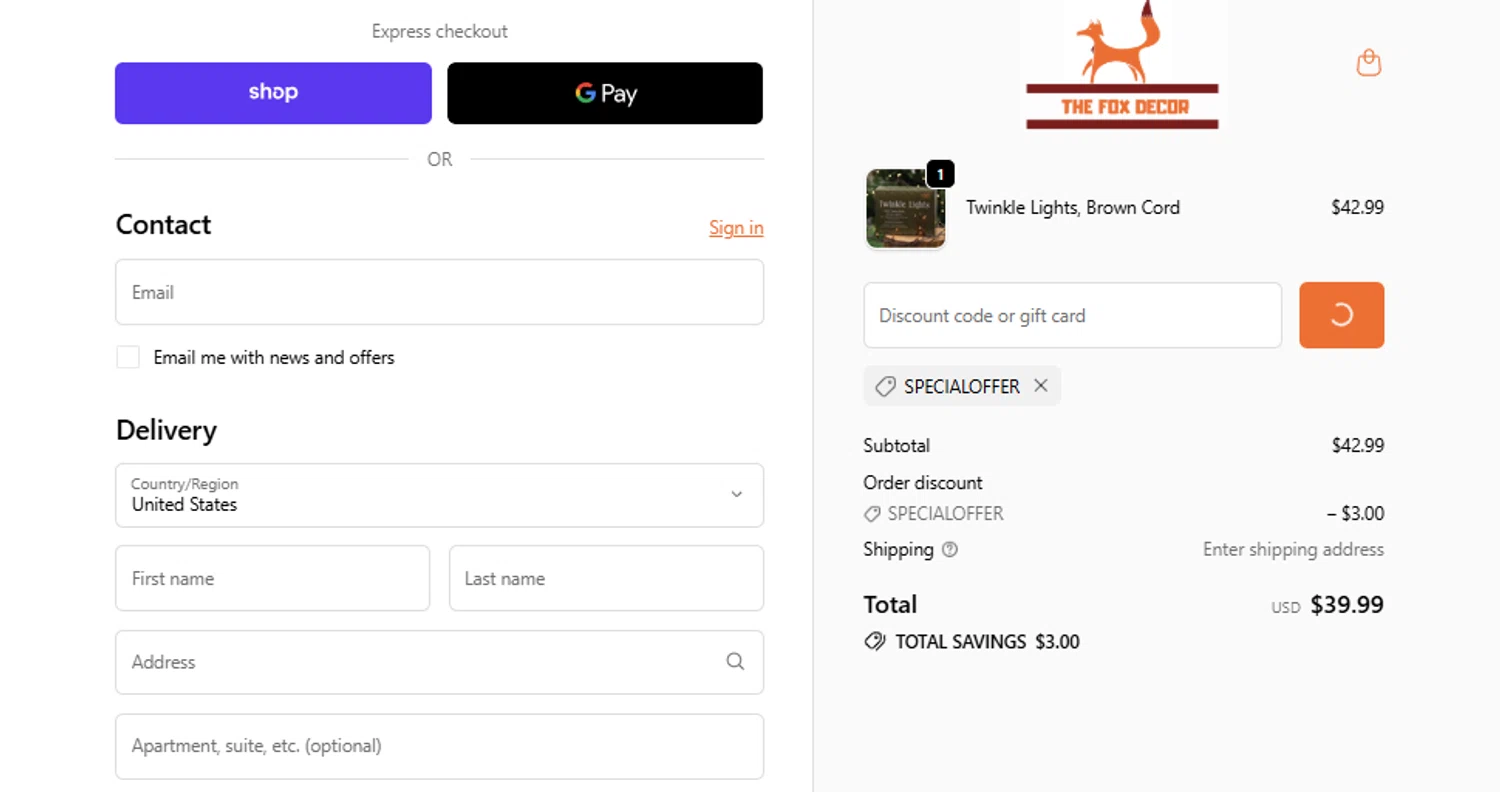Focus the Email input field
Viewport: 1500px width, 792px height.
pos(440,292)
